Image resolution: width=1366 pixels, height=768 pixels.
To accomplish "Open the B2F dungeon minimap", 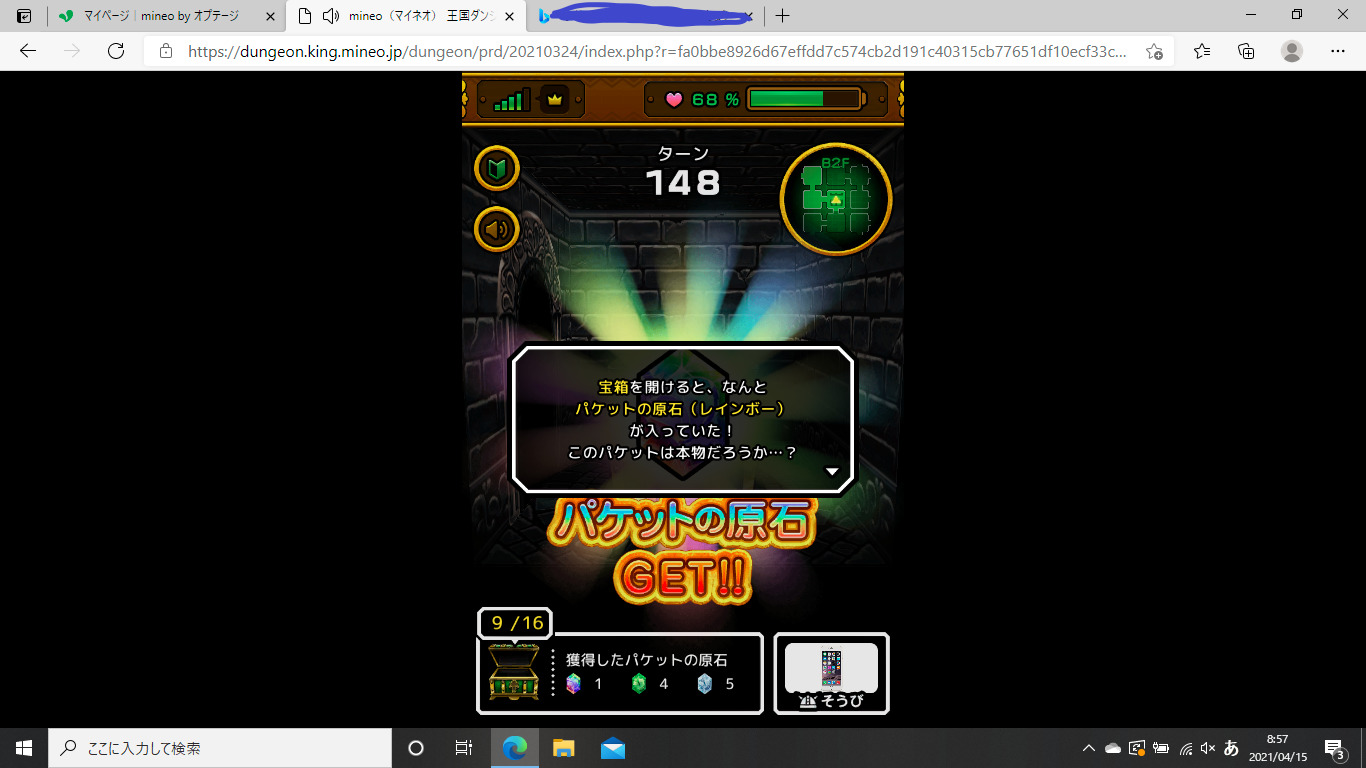I will pyautogui.click(x=836, y=199).
